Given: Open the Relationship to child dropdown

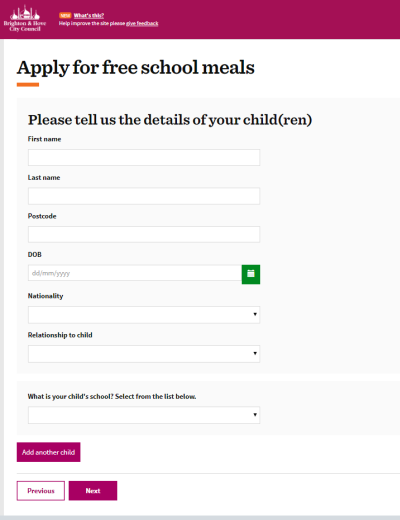Looking at the screenshot, I should 144,354.
